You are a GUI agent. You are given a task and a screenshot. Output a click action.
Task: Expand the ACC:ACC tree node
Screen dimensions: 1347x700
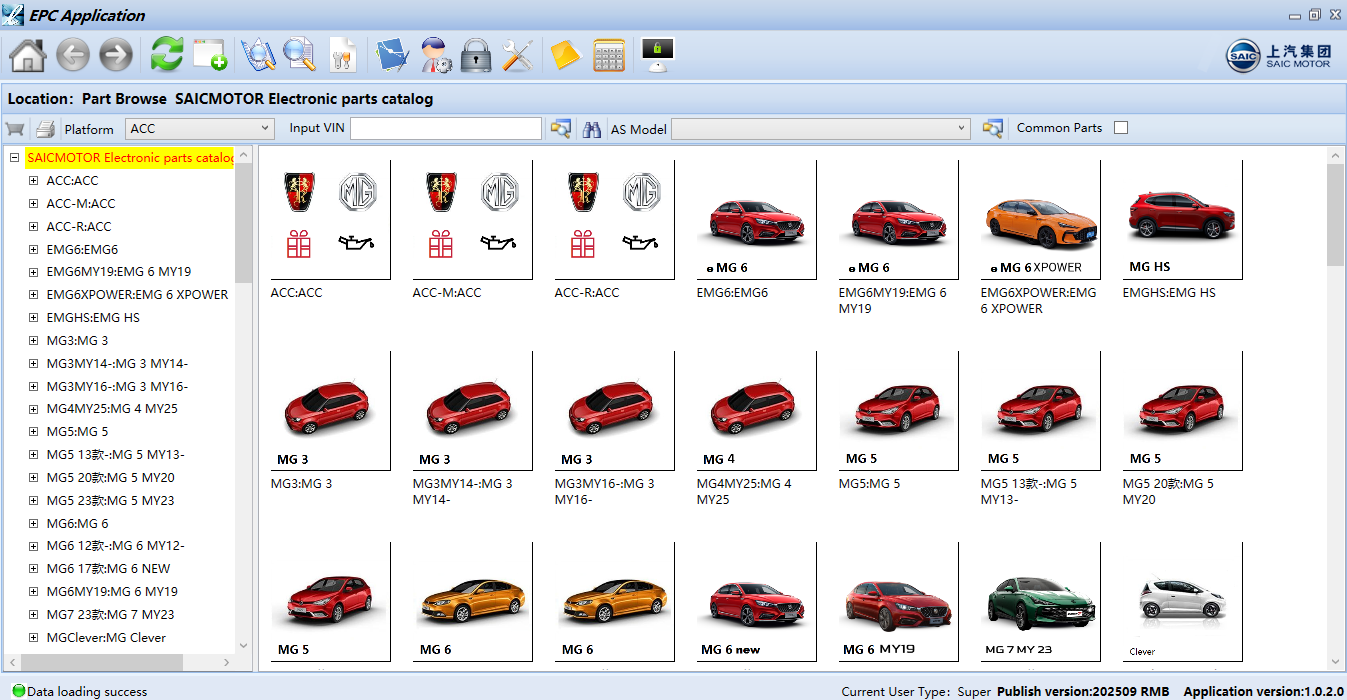pos(33,181)
